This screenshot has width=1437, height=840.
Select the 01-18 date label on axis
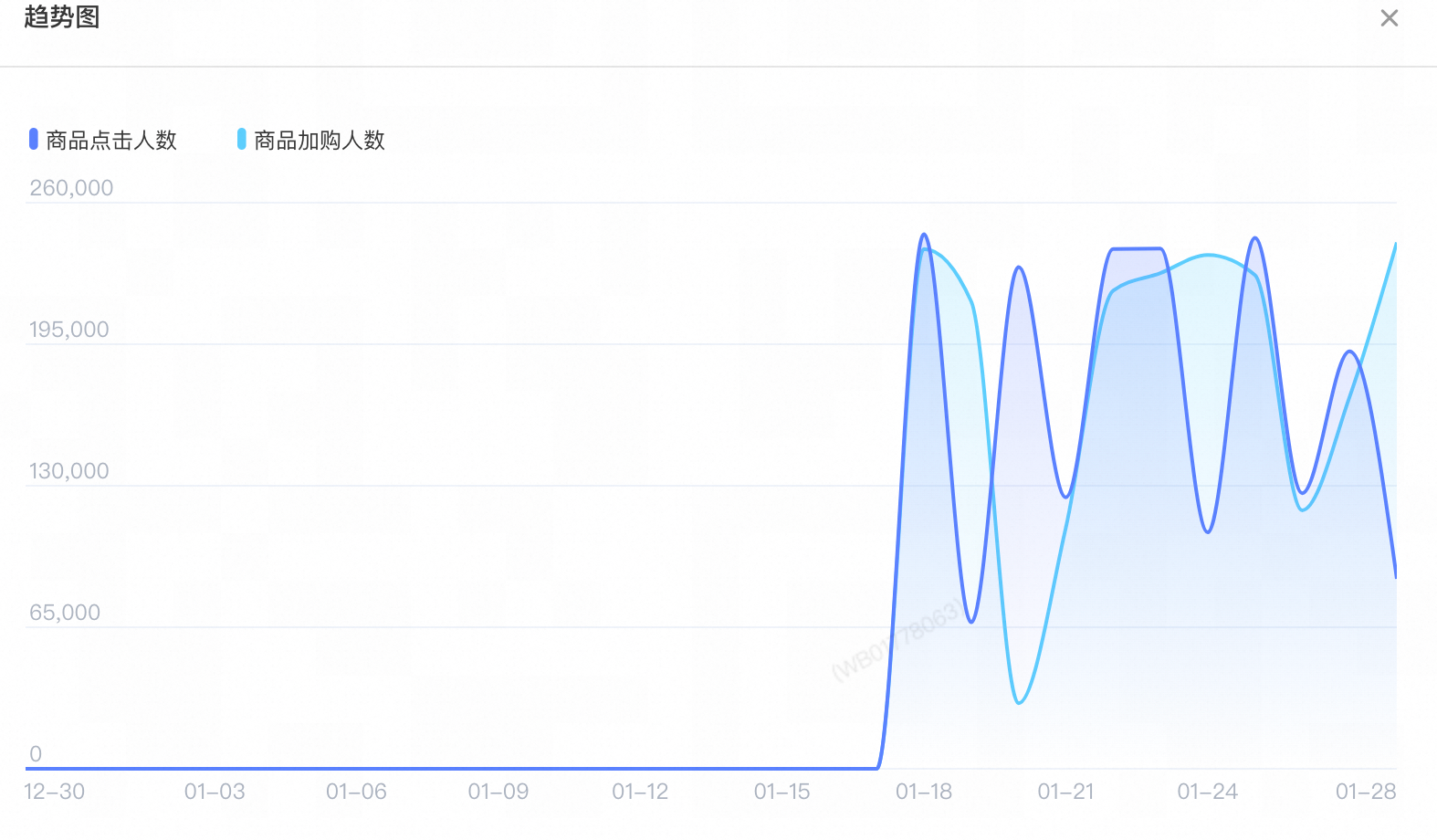[x=924, y=792]
